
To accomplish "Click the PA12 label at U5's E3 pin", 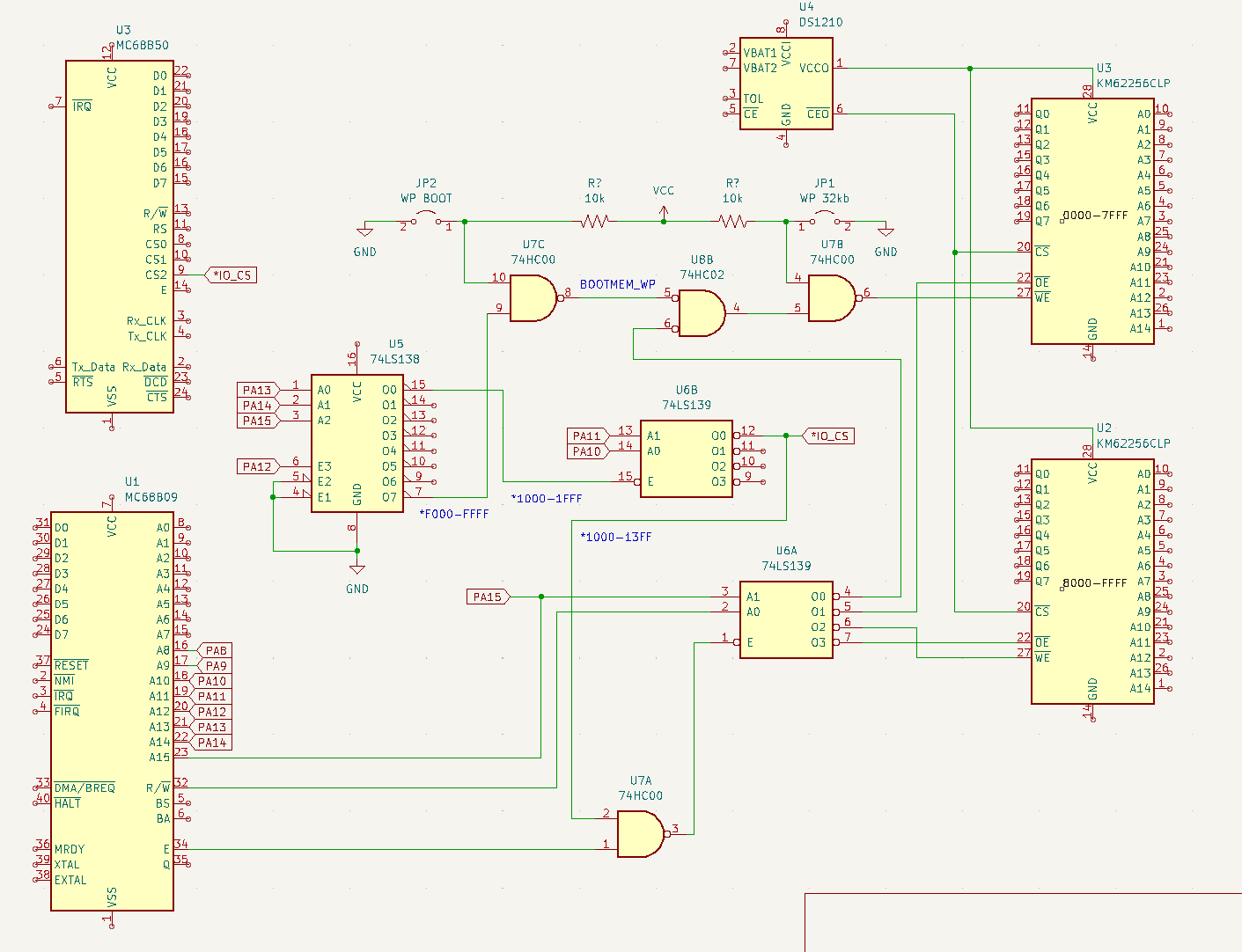I will click(258, 466).
